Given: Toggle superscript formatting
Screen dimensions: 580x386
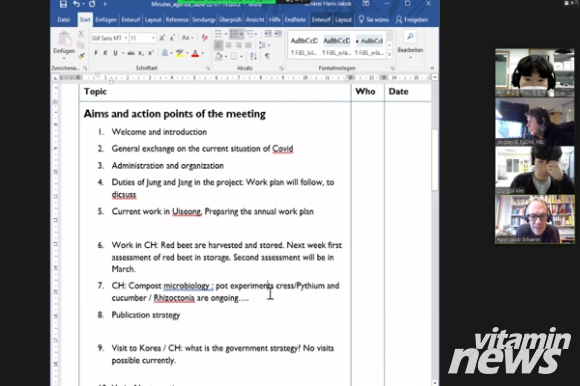Looking at the screenshot, I should pos(151,53).
